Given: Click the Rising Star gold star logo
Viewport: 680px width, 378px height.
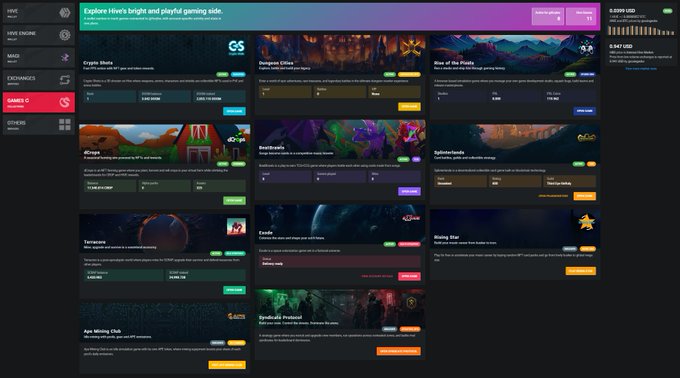Looking at the screenshot, I should tap(586, 222).
